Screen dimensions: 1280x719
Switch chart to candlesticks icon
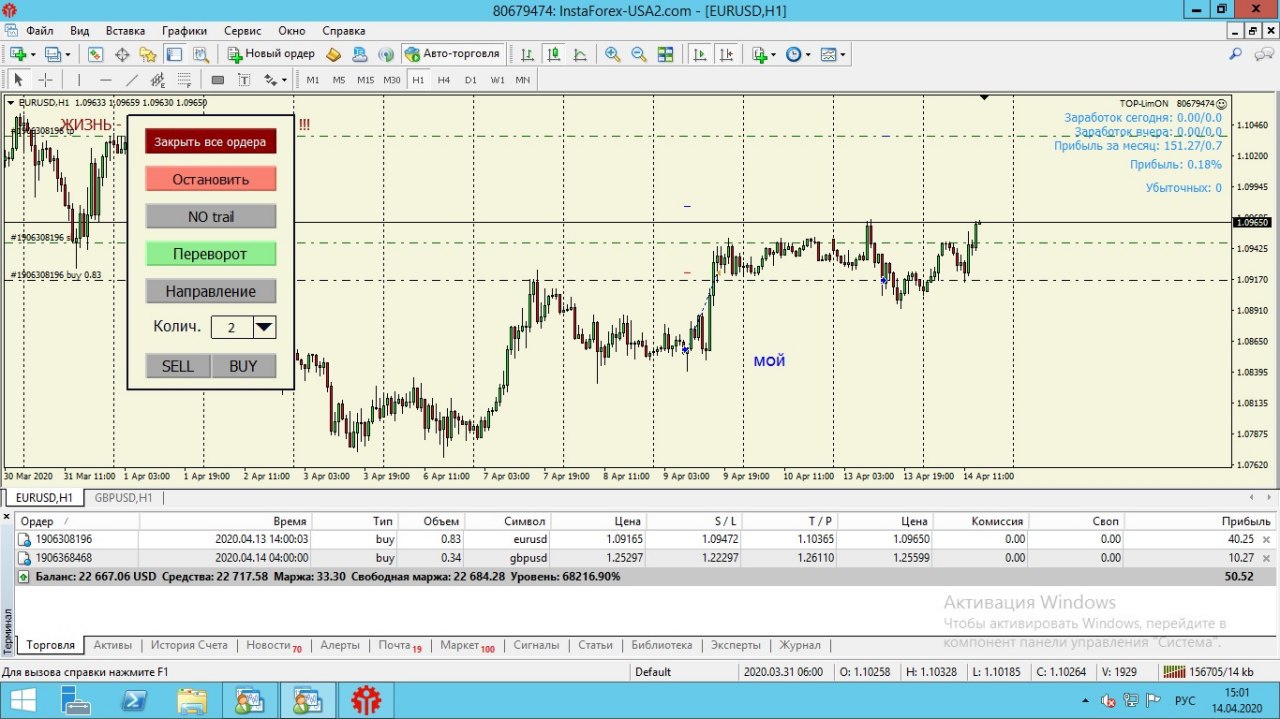click(x=553, y=54)
